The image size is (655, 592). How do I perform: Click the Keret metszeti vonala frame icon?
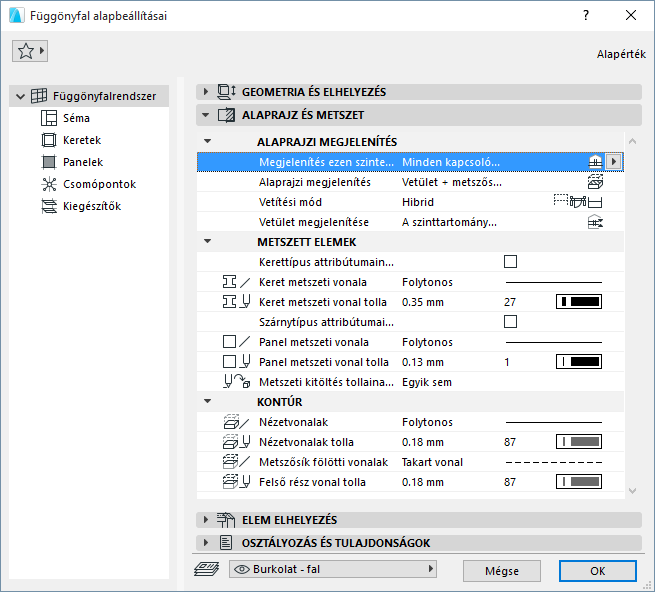236,282
